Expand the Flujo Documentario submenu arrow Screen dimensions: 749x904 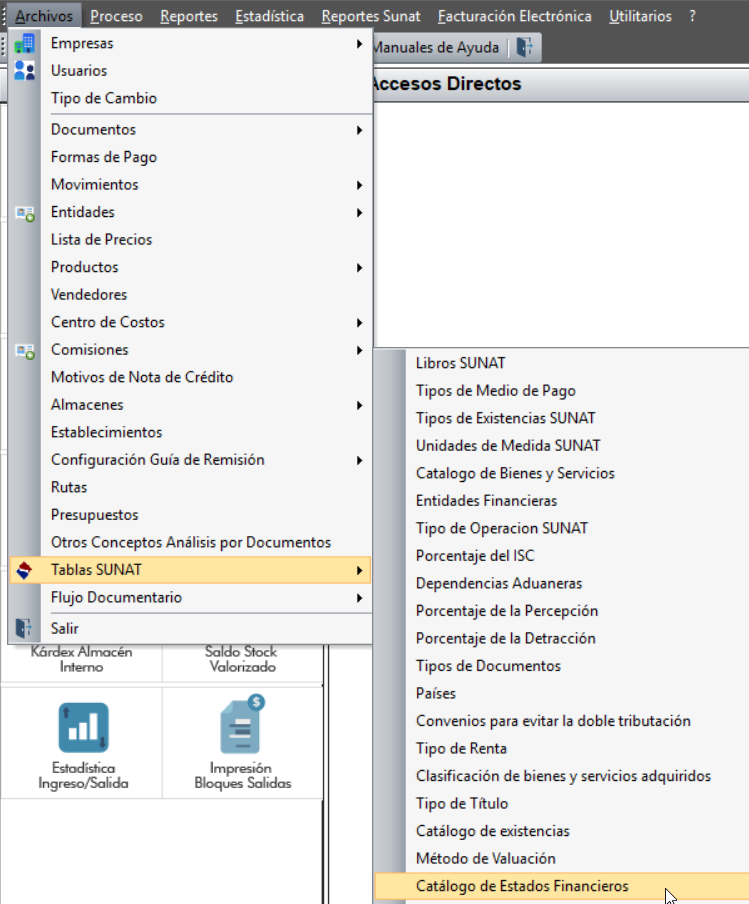pyautogui.click(x=359, y=598)
